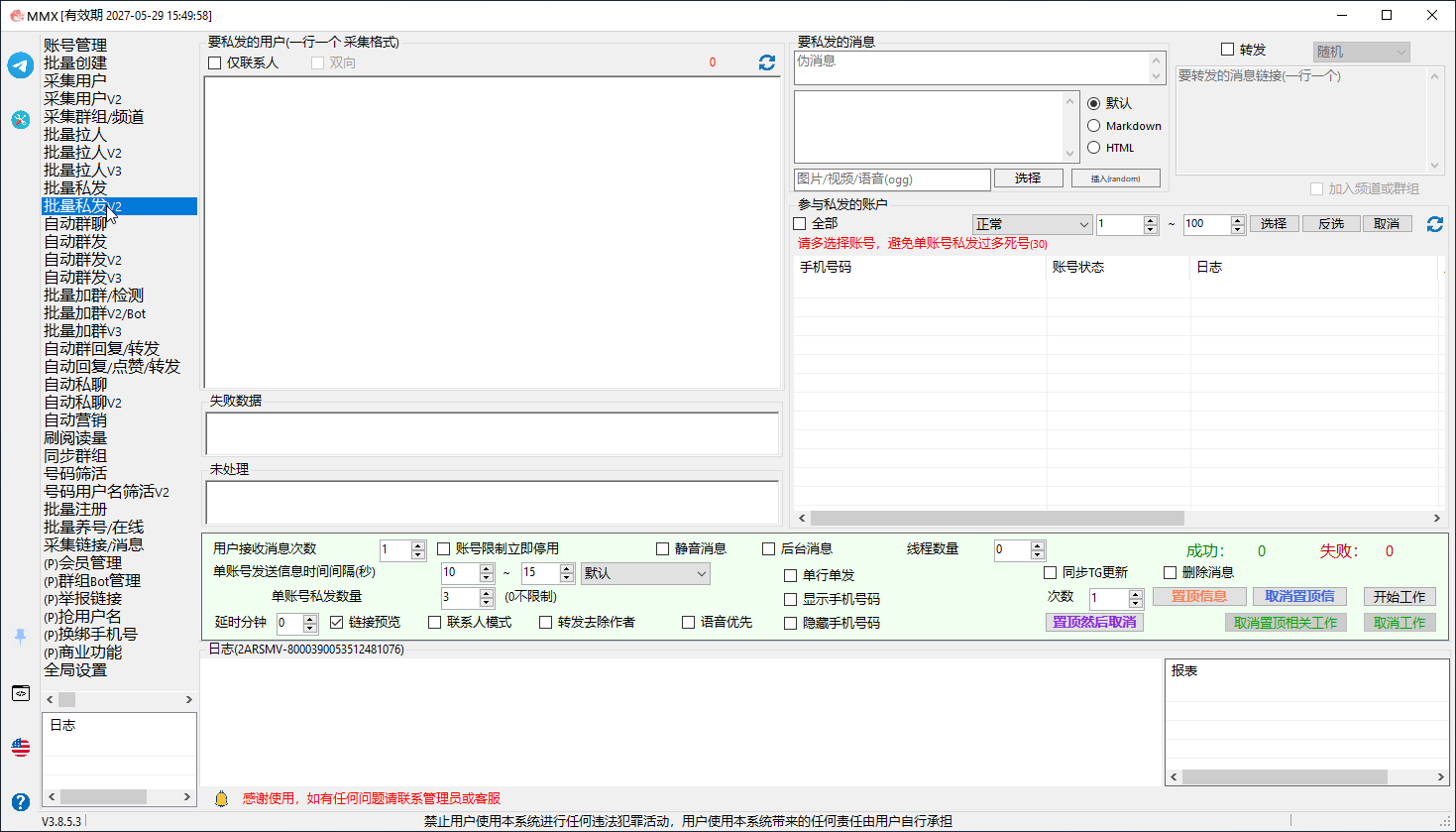Select 采集群组/频道 in the sidebar
The image size is (1456, 832).
tap(94, 117)
